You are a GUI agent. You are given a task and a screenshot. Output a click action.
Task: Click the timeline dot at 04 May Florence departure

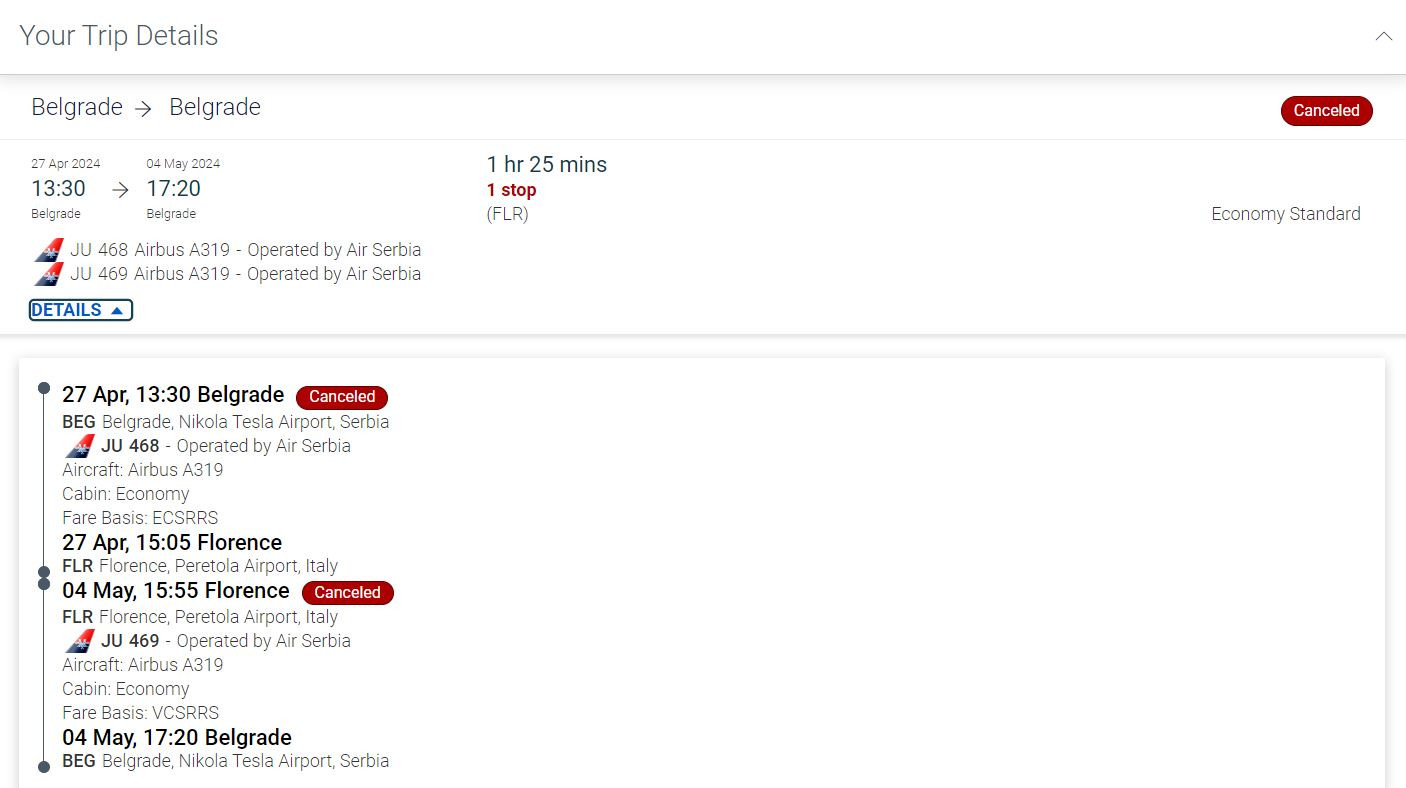(x=44, y=584)
